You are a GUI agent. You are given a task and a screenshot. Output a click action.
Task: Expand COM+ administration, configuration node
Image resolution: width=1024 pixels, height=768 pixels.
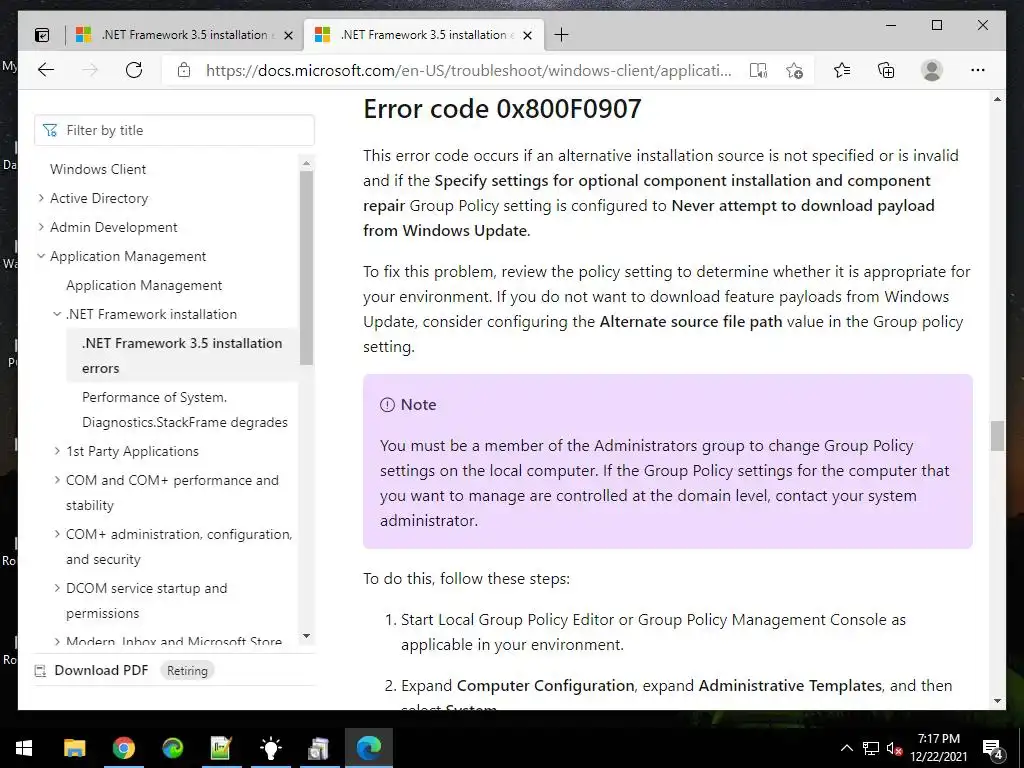click(x=57, y=534)
